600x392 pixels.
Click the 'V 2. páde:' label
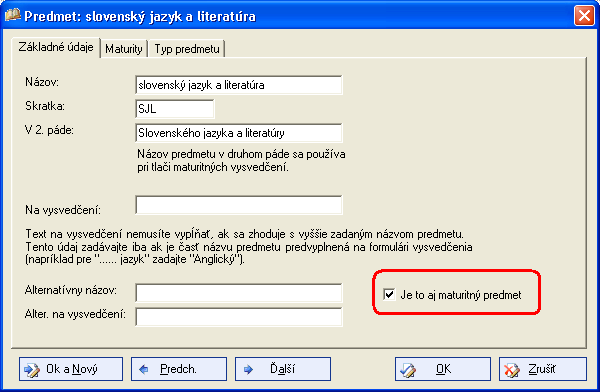(x=49, y=130)
